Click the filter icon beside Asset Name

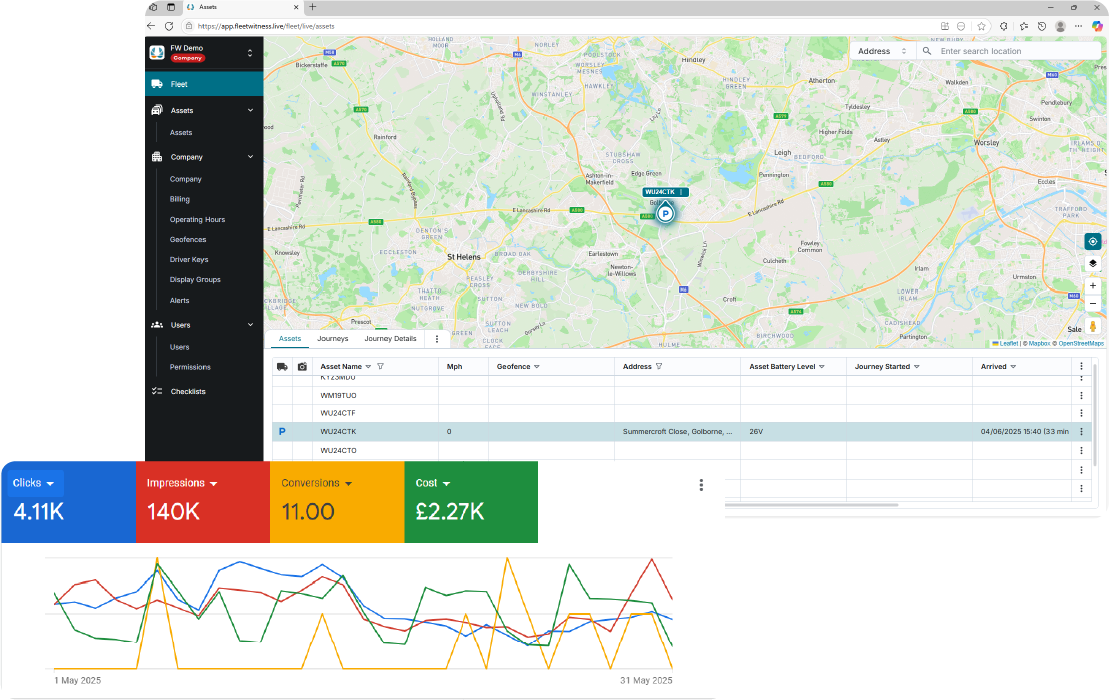pyautogui.click(x=381, y=367)
